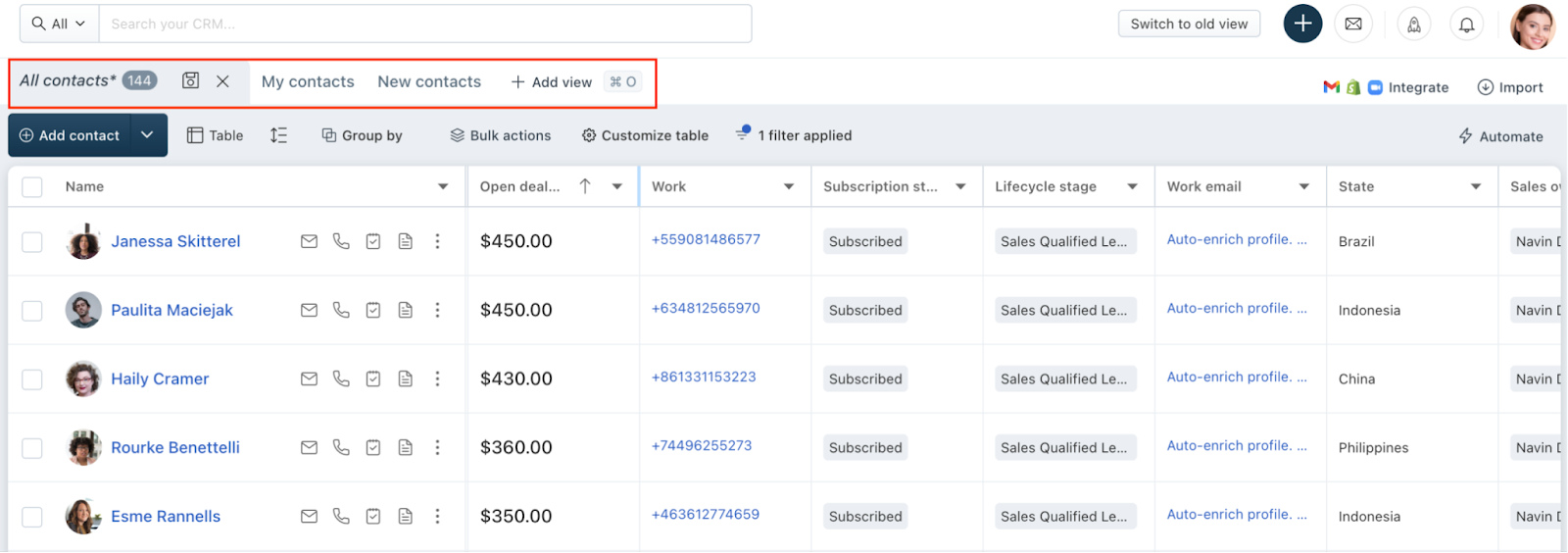Sort by the Open deals up-arrow icon
This screenshot has width=1568, height=553.
[585, 186]
